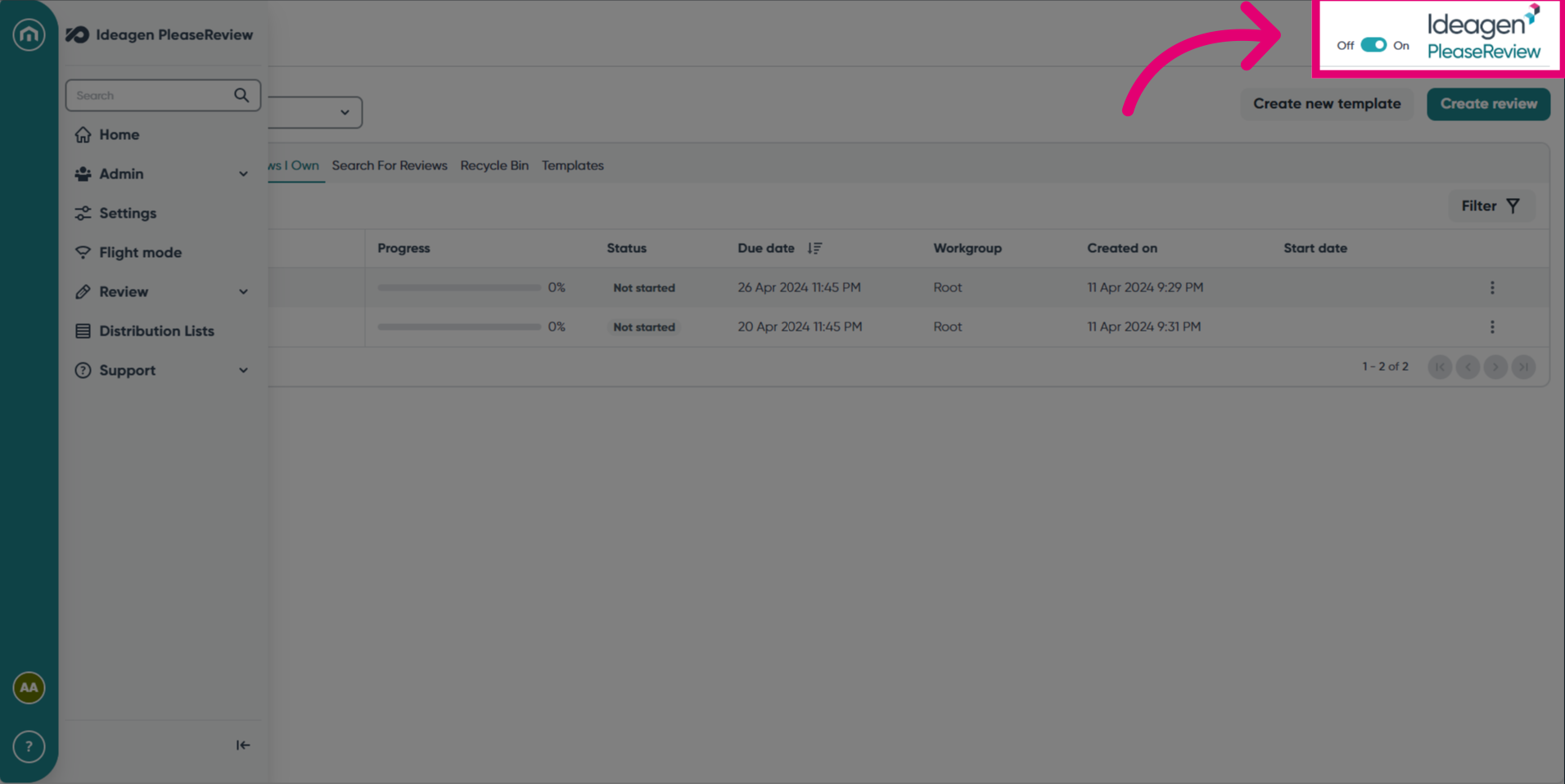Viewport: 1565px width, 784px height.
Task: Go to next page of results
Action: click(x=1495, y=367)
